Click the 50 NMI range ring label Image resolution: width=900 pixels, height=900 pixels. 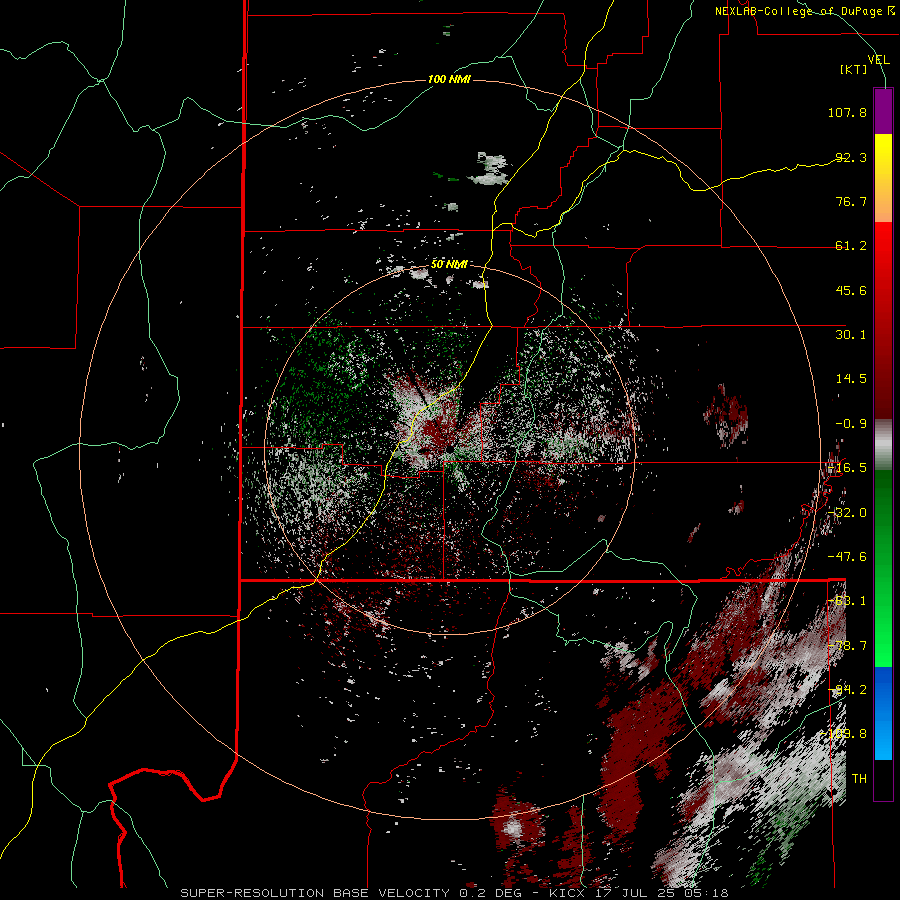point(449,264)
